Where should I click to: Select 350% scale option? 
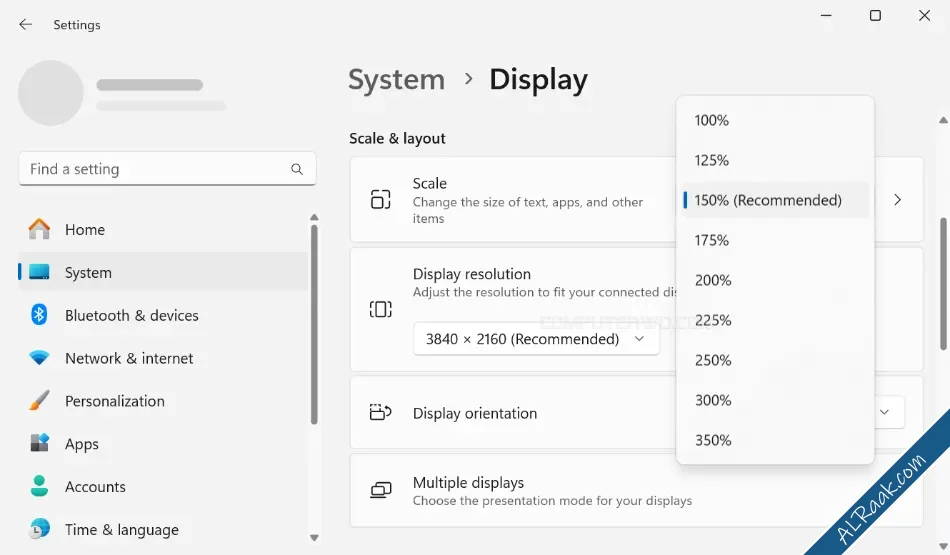pyautogui.click(x=776, y=440)
